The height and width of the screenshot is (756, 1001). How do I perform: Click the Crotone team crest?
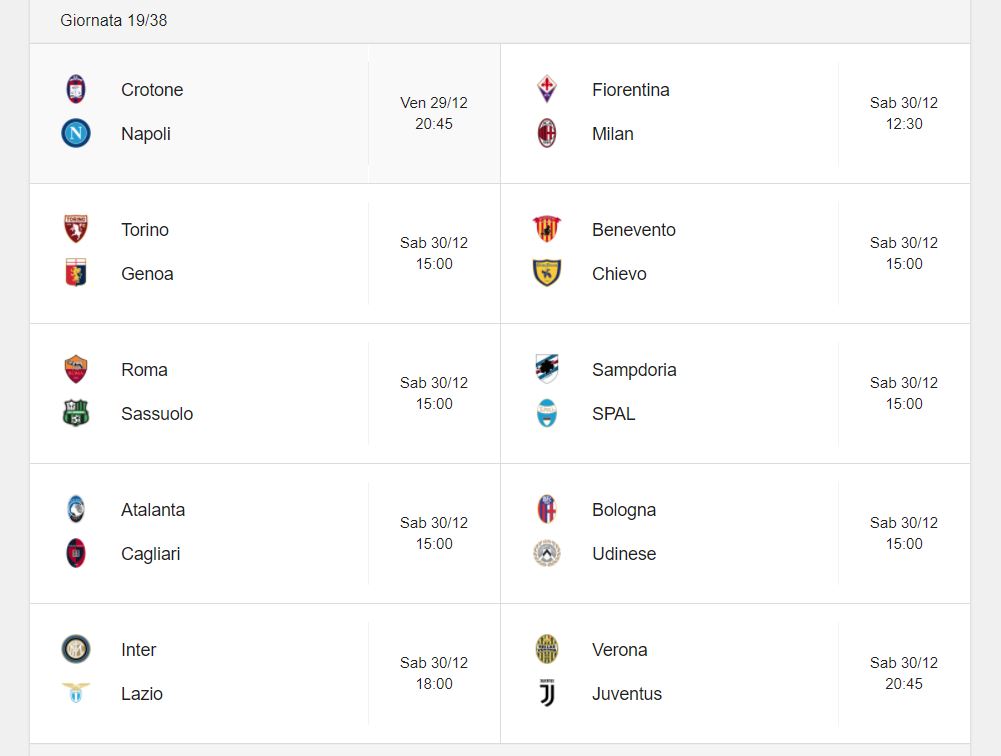pos(76,89)
